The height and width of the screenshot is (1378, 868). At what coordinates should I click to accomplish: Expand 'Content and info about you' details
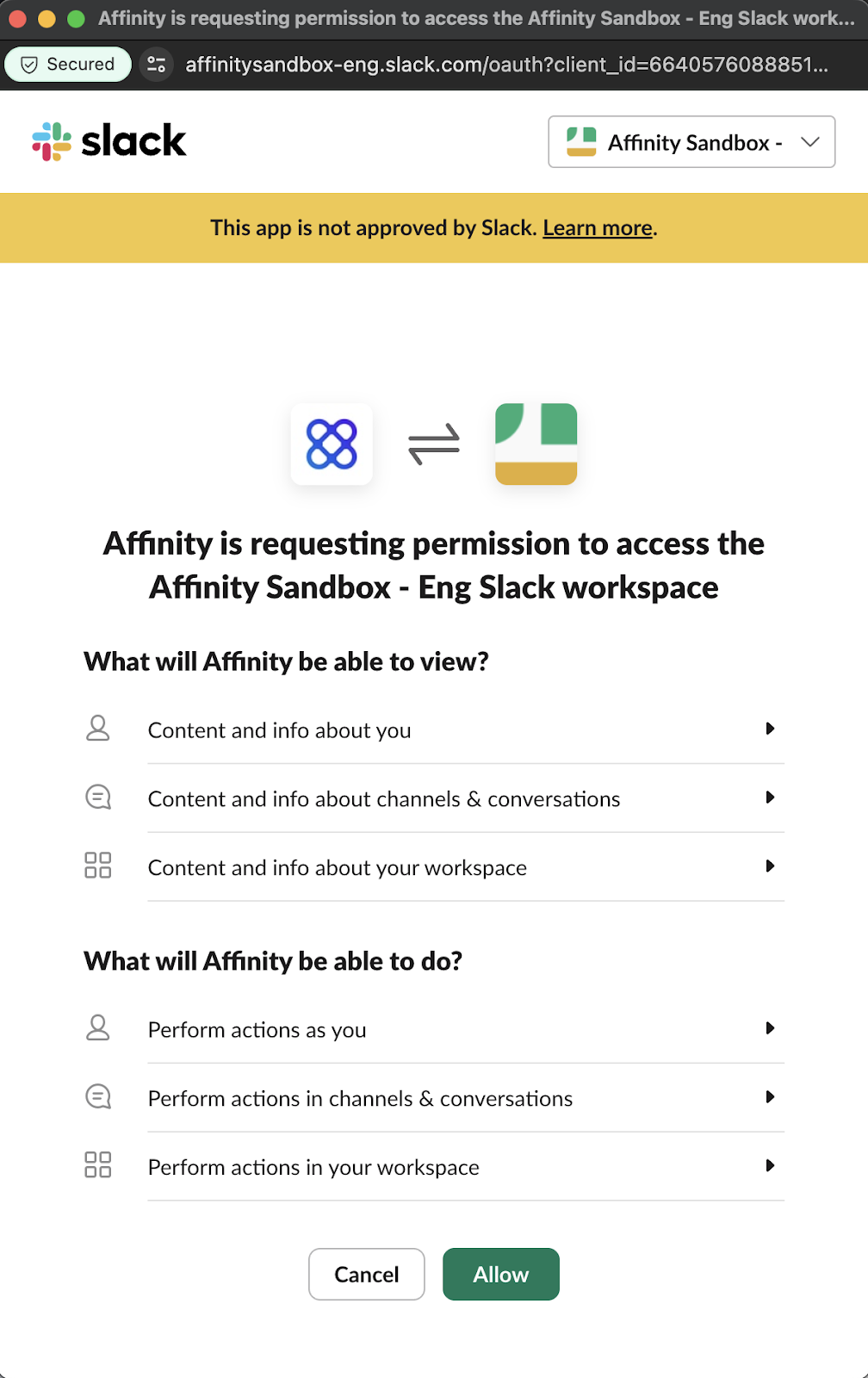point(770,729)
